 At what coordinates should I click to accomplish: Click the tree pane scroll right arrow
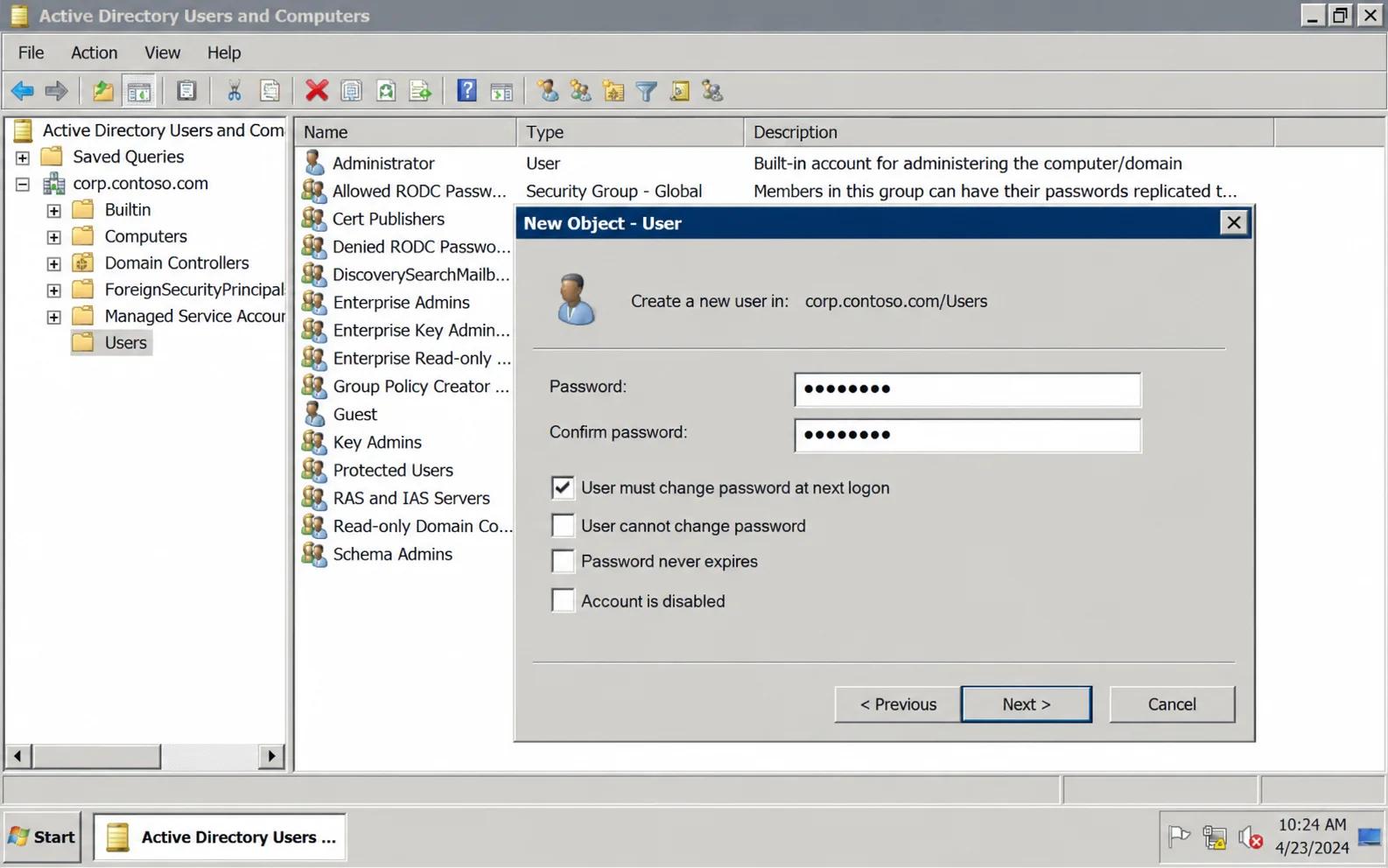pyautogui.click(x=271, y=755)
